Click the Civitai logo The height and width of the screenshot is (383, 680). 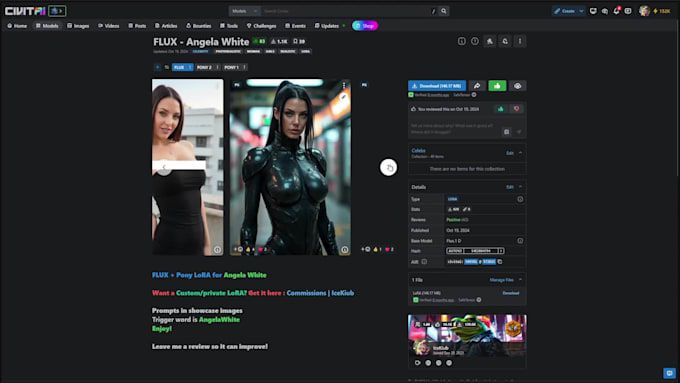[25, 11]
